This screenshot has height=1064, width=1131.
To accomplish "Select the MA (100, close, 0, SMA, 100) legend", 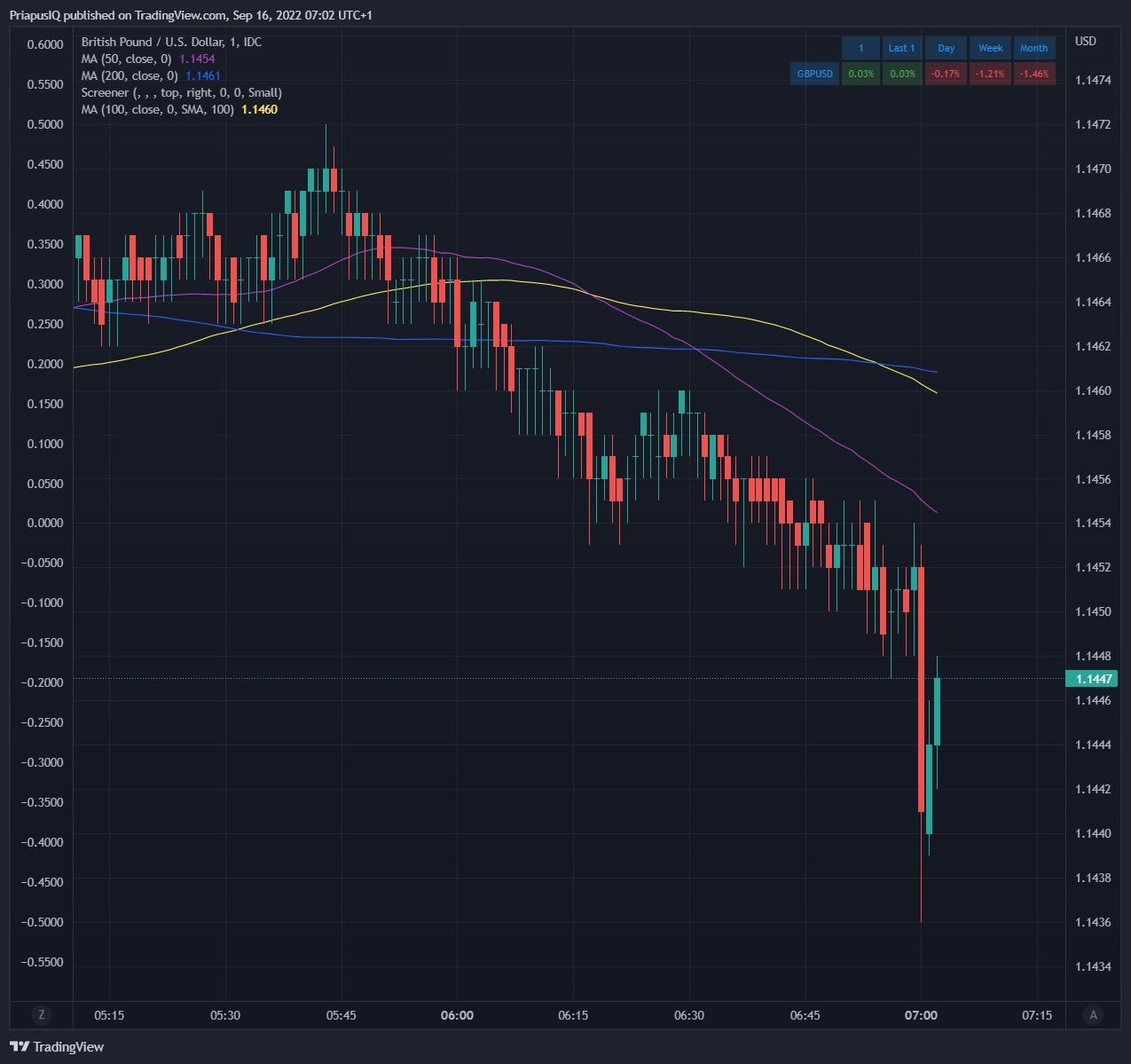I will pos(158,109).
